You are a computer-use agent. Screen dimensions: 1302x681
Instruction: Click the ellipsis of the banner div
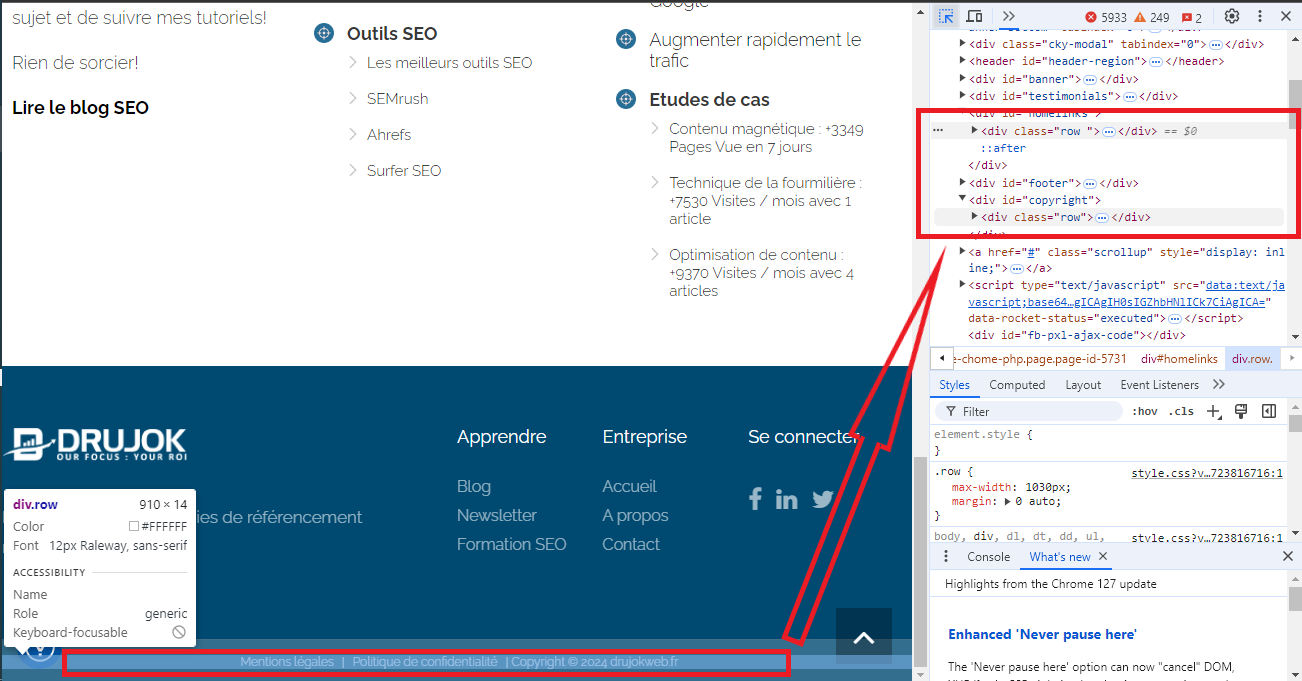(x=1090, y=80)
